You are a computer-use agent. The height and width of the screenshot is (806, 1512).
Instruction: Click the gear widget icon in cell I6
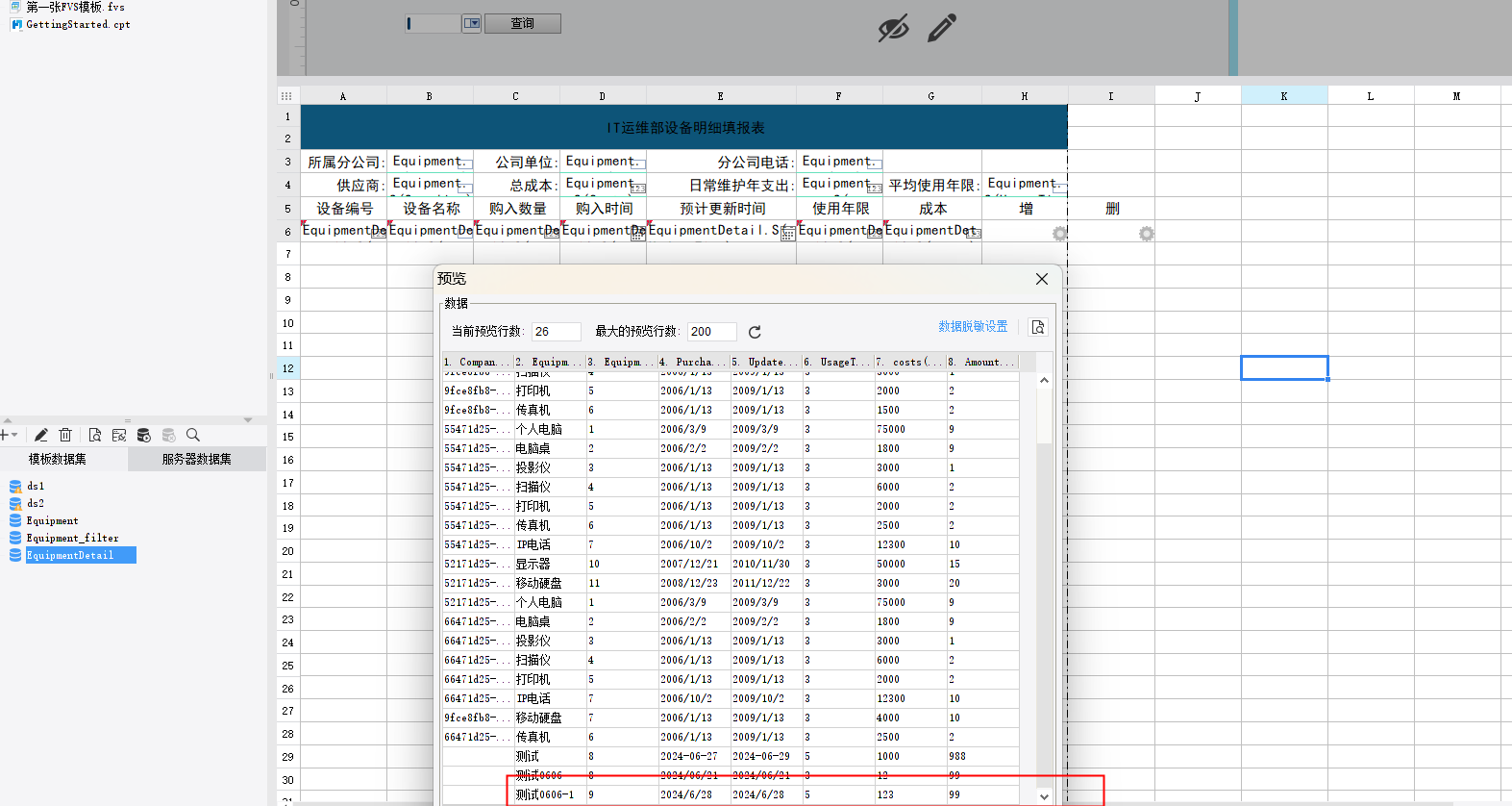coord(1146,234)
